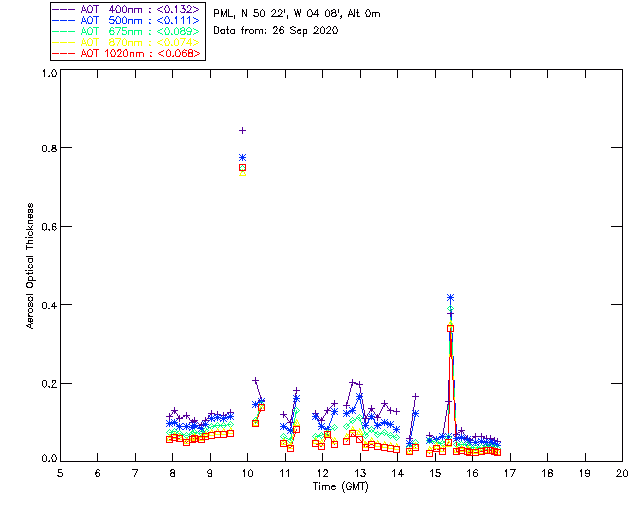Click the 'Data from: 26 Sep 2020' text

[x=276, y=31]
